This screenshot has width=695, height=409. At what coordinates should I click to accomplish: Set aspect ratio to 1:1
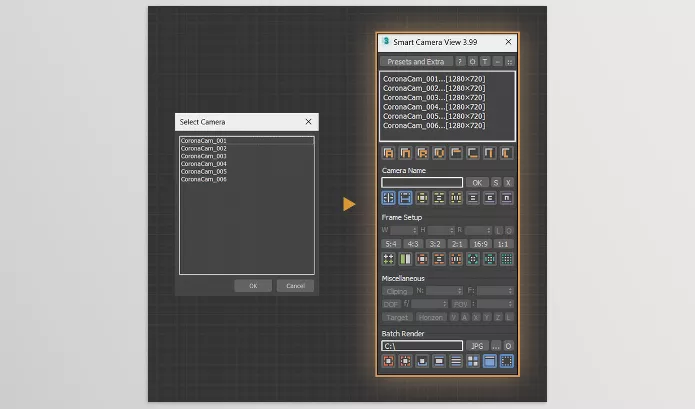pyautogui.click(x=503, y=244)
